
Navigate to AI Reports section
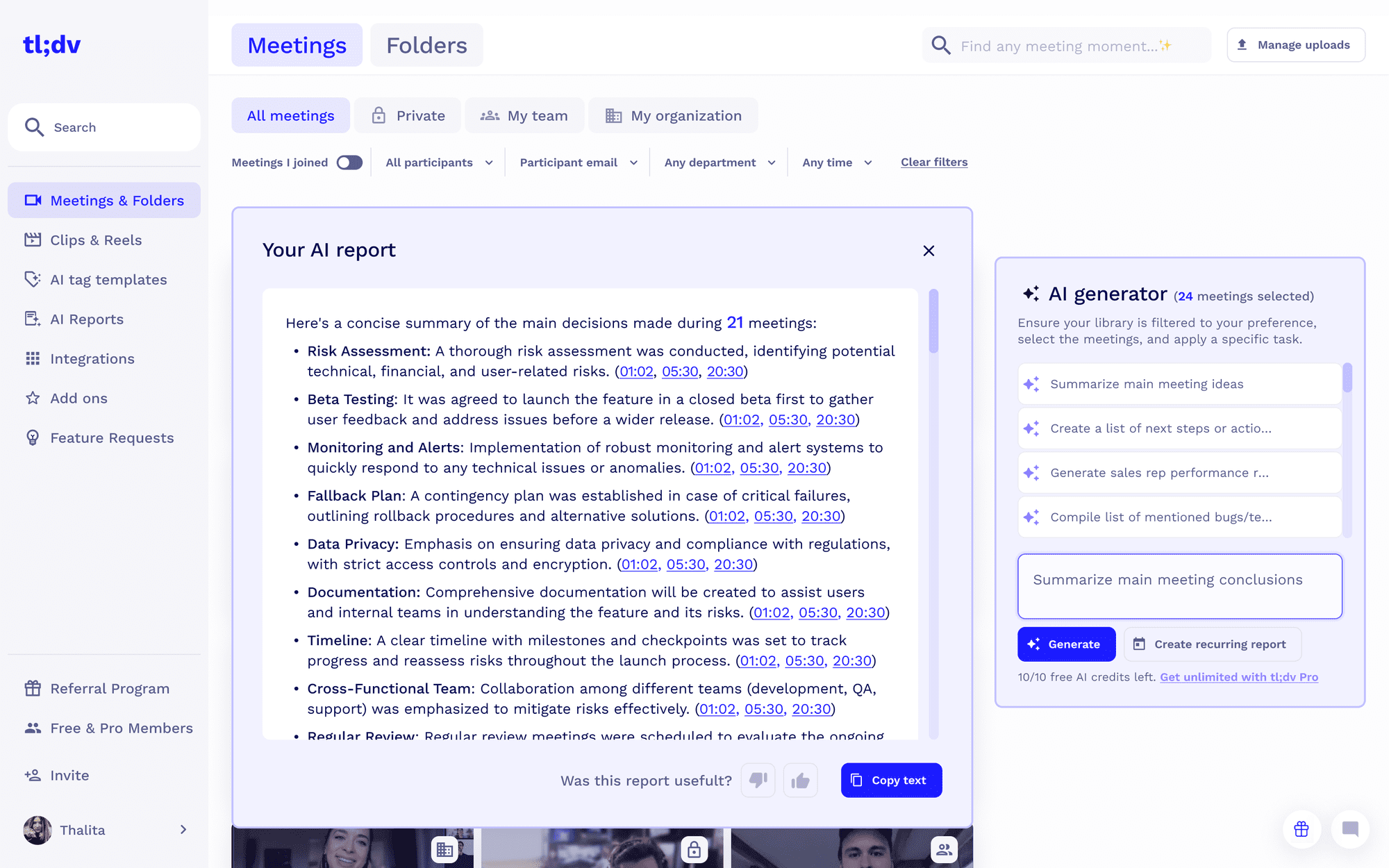(x=87, y=319)
